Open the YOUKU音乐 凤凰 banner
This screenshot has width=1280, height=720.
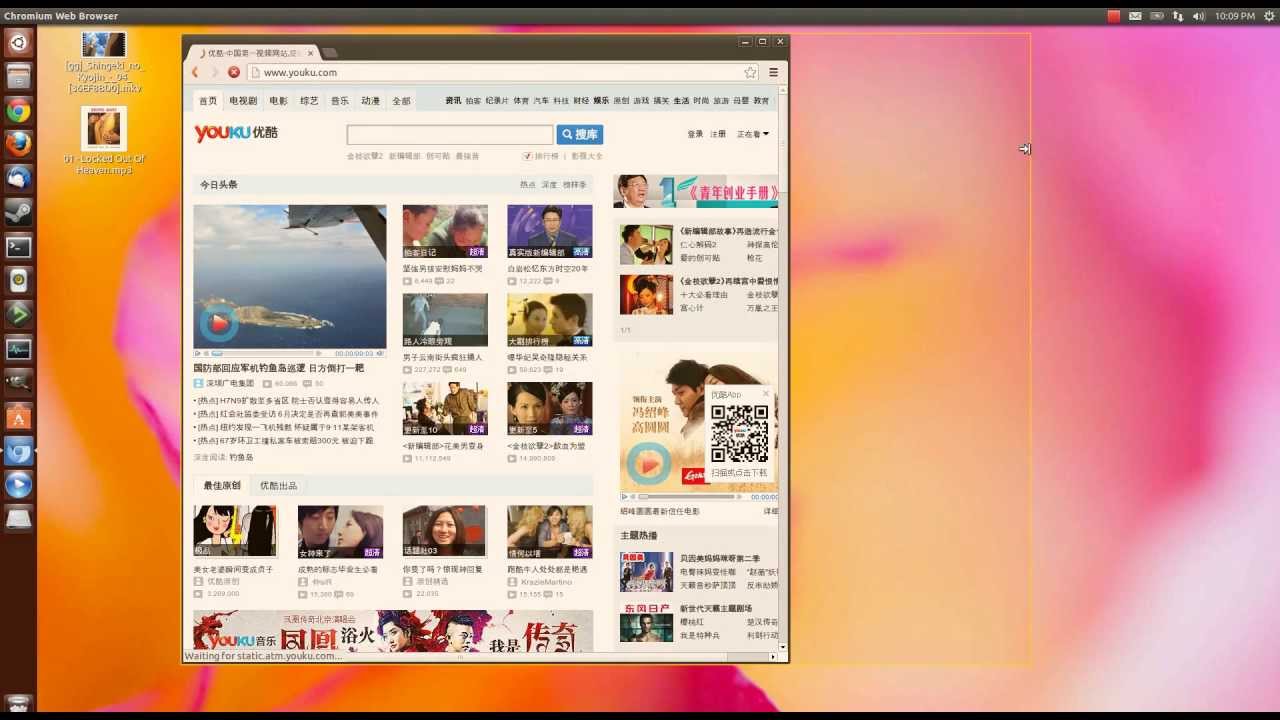click(x=393, y=631)
